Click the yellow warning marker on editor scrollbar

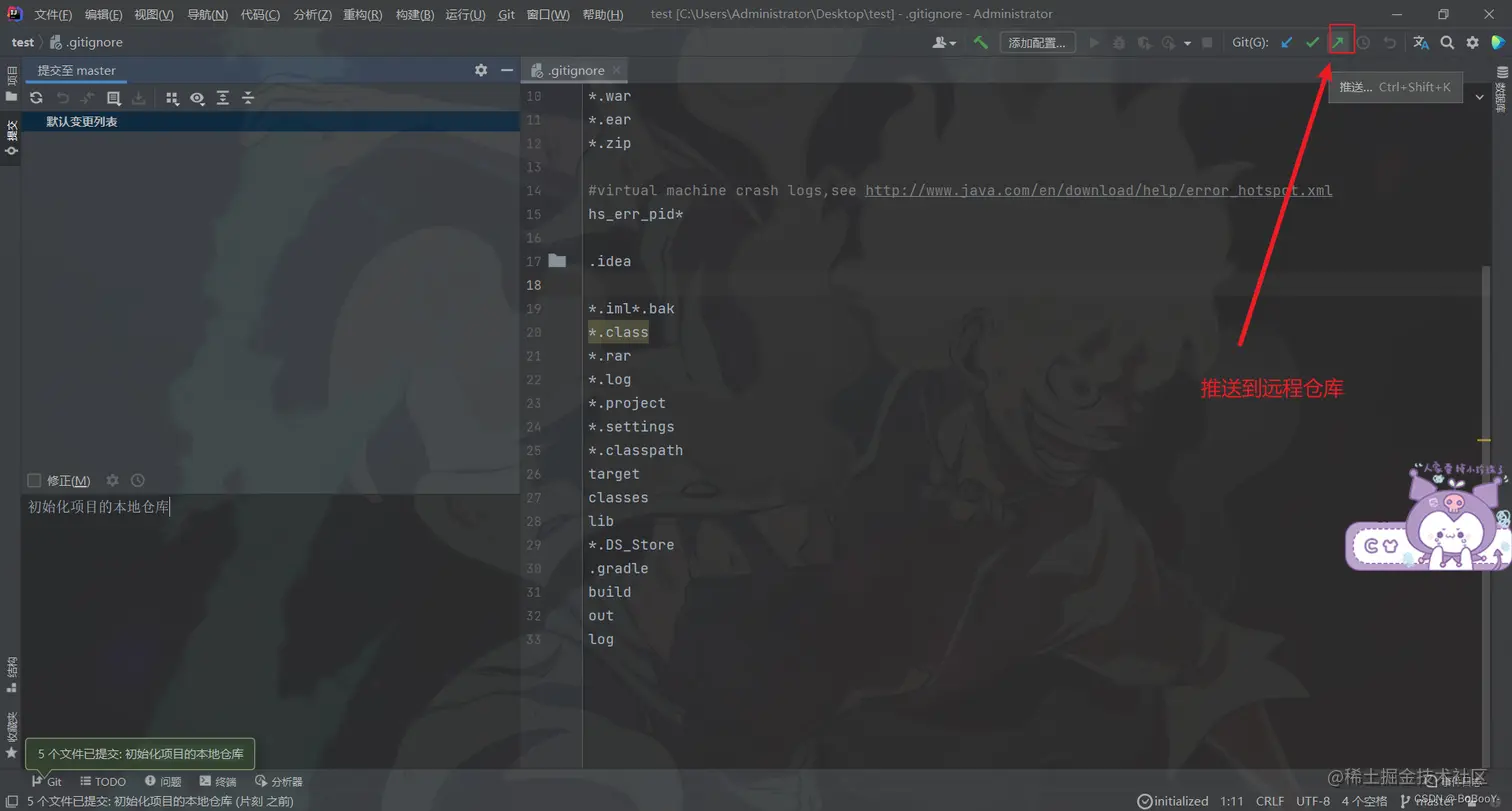pyautogui.click(x=1484, y=439)
